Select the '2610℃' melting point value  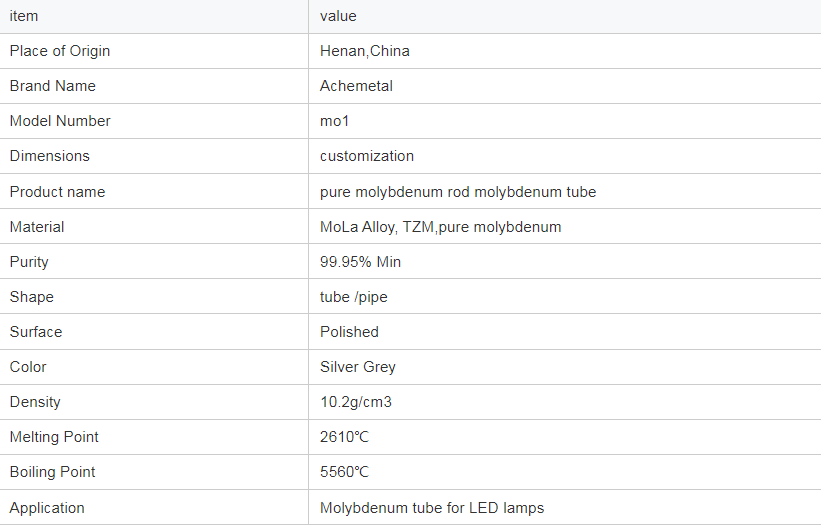pos(345,437)
